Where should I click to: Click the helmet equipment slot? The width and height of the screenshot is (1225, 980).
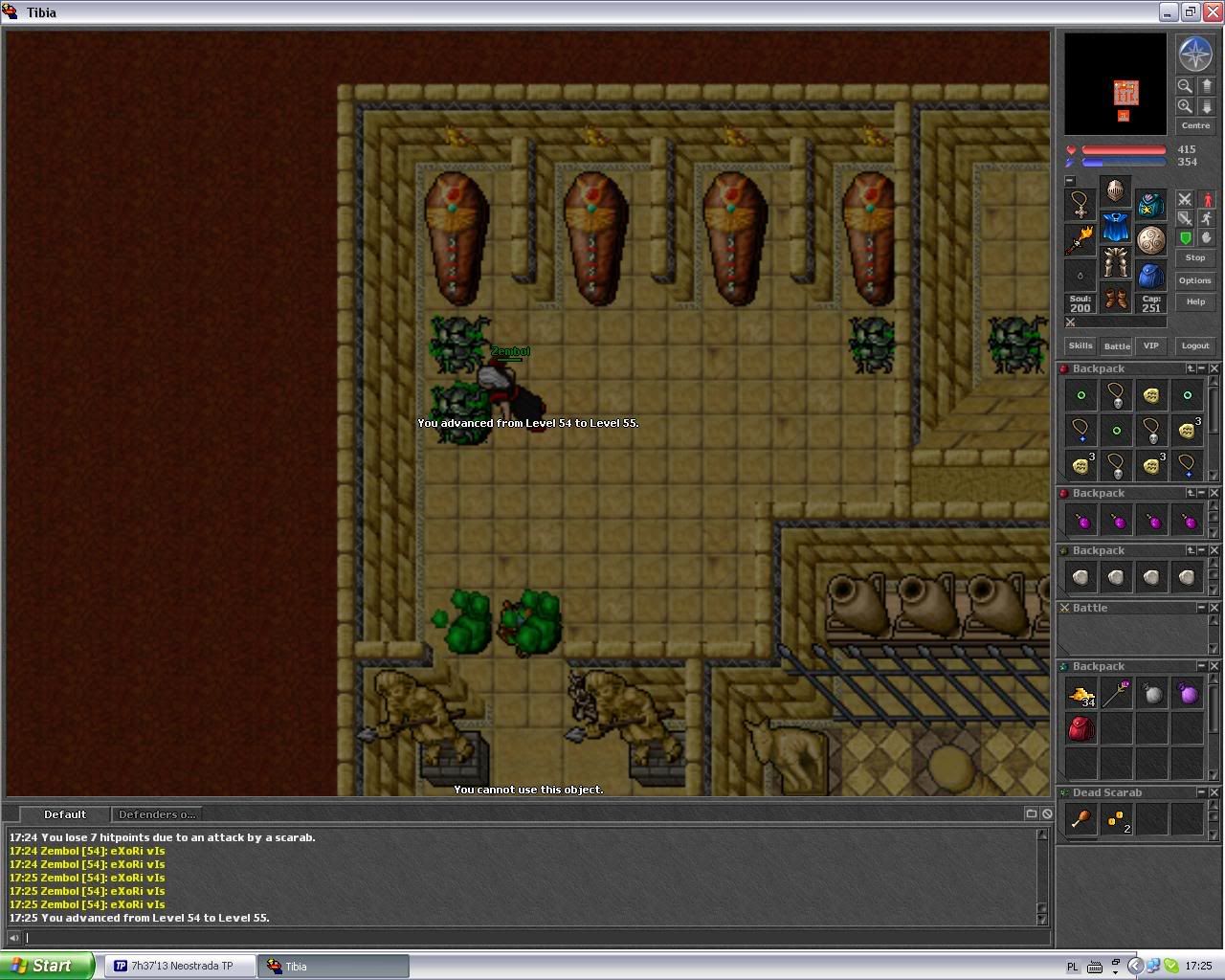(1115, 191)
